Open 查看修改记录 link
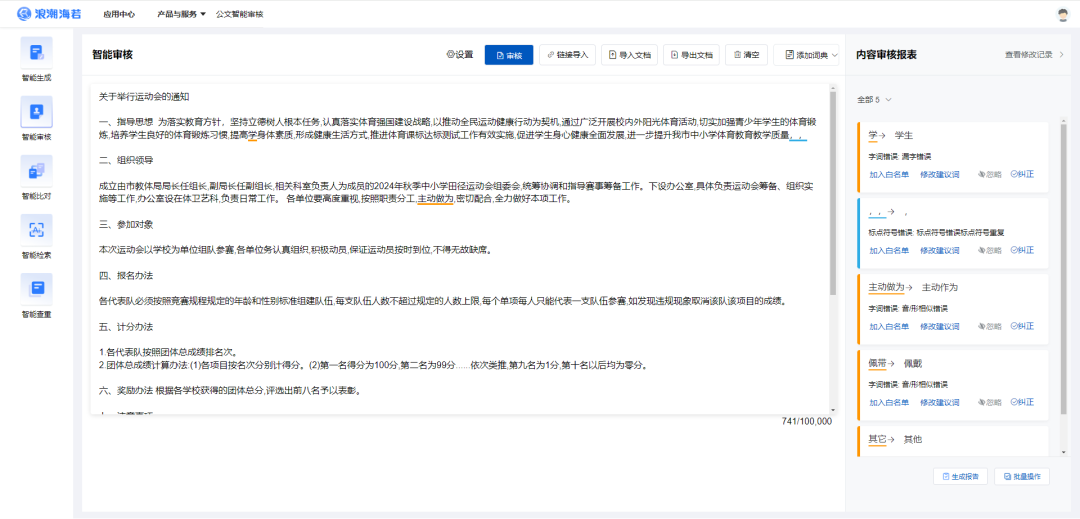 (1035, 54)
